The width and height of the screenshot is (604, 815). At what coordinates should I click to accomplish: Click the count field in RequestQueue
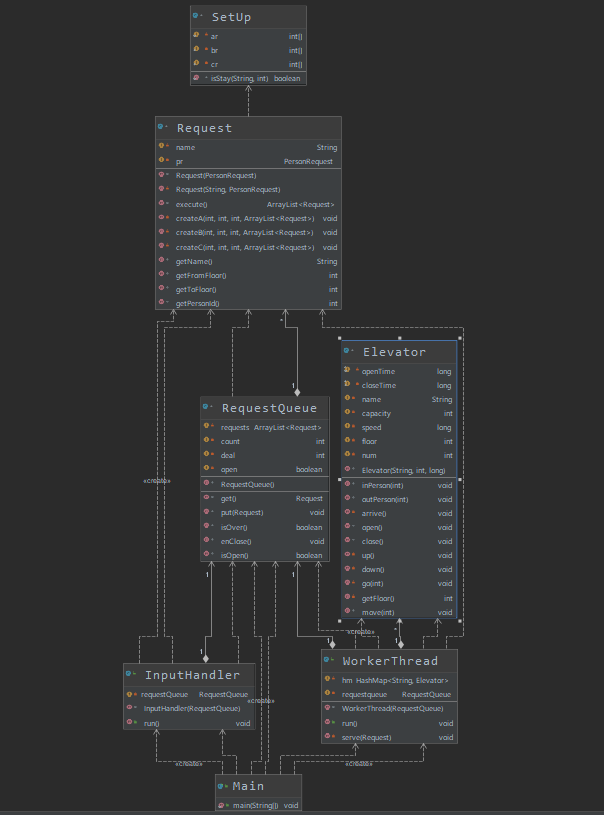click(x=265, y=442)
